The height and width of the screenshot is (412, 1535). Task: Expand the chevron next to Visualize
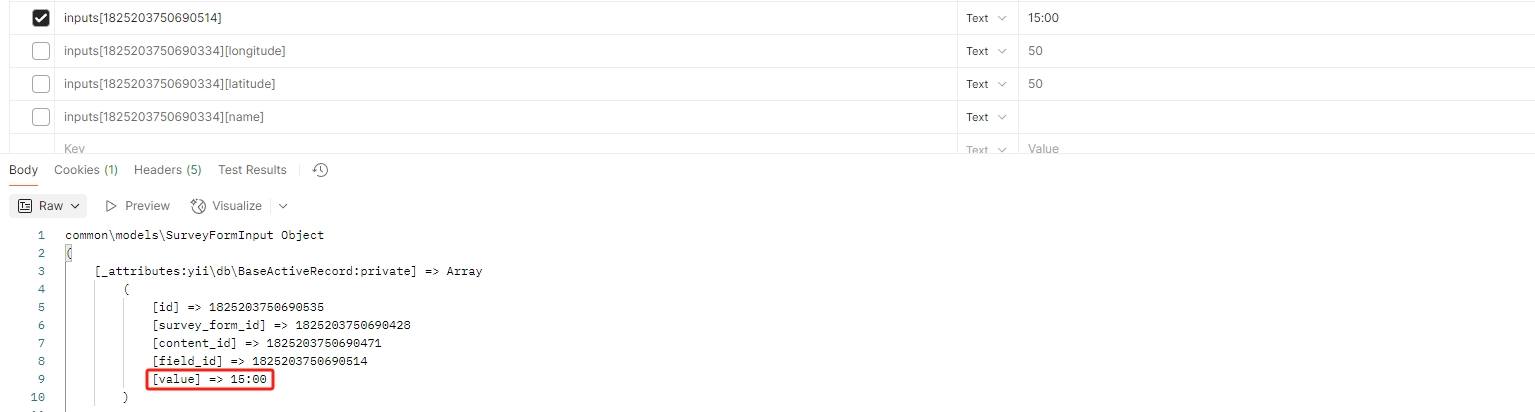point(283,206)
